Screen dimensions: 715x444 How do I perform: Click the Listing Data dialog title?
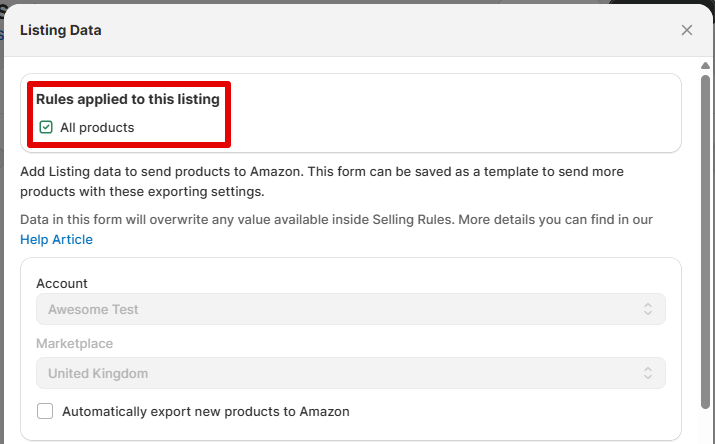point(60,30)
